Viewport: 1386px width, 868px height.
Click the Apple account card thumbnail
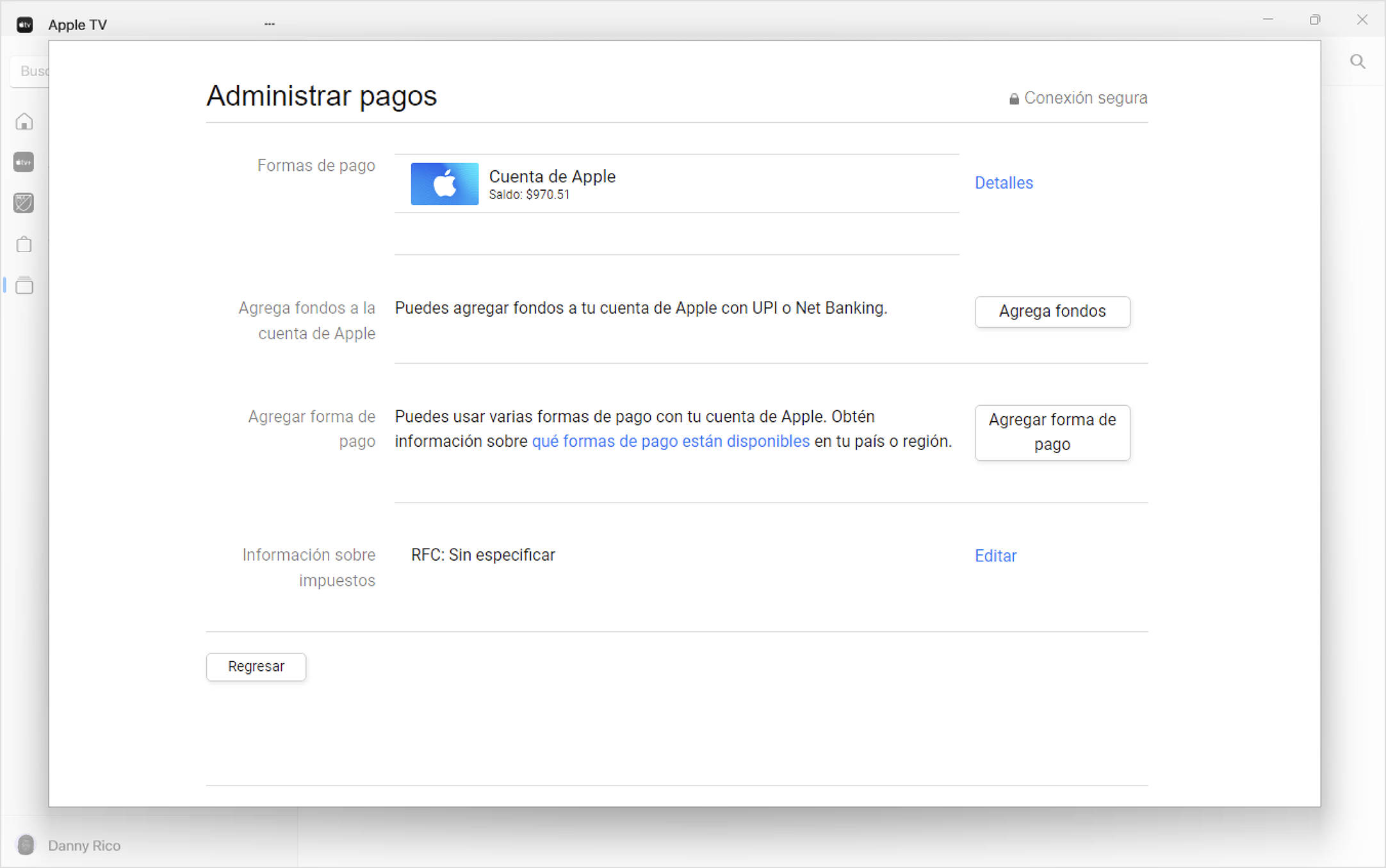pos(444,184)
